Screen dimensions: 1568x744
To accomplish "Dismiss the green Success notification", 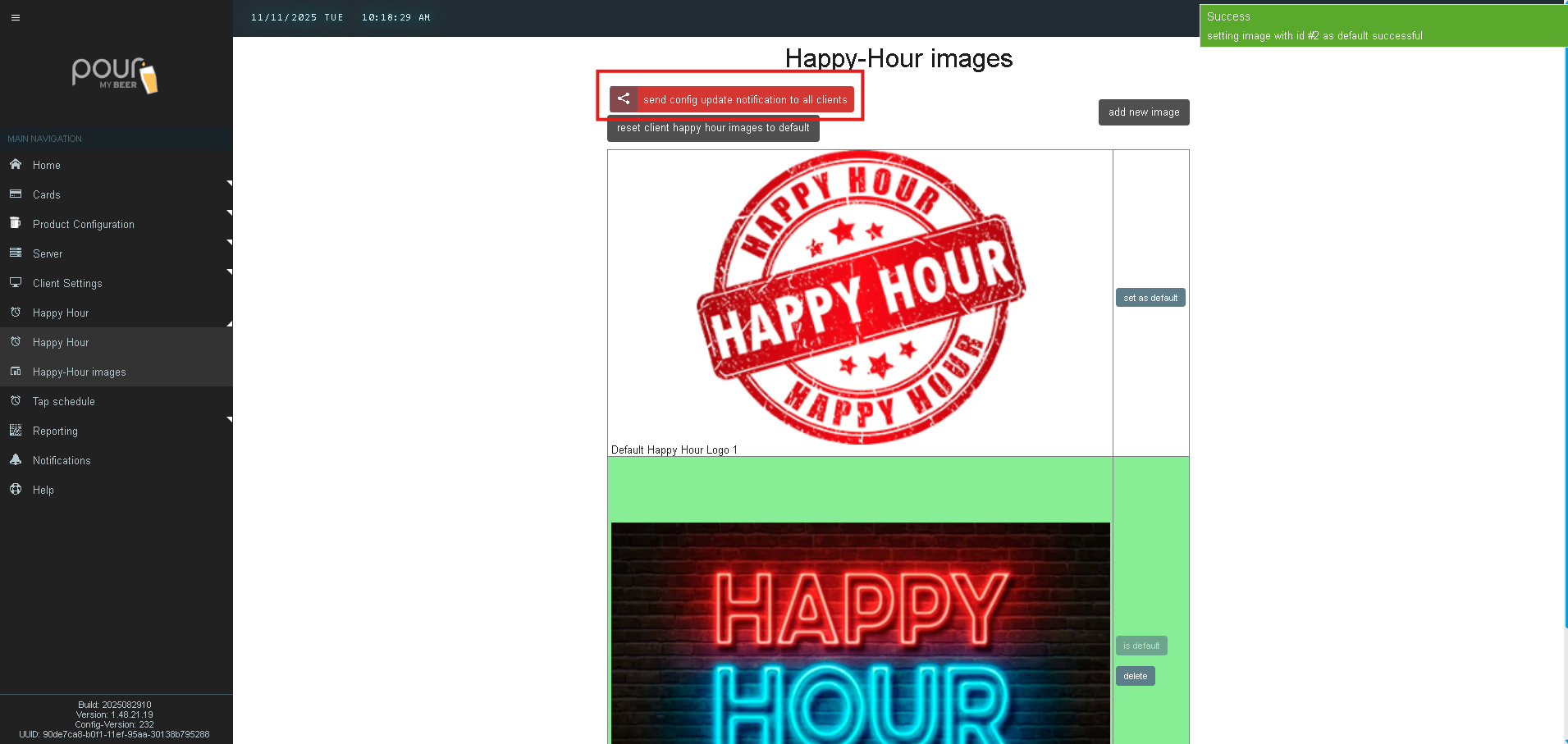I will (x=1383, y=25).
